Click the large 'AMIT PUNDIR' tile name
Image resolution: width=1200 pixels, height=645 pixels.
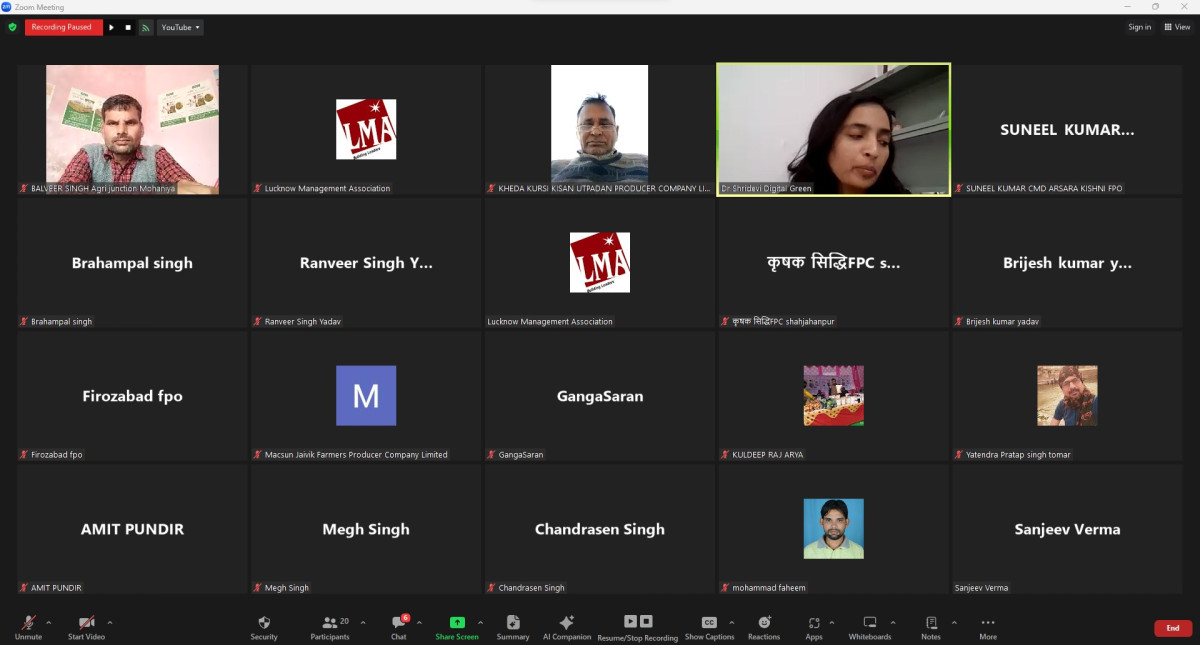tap(132, 529)
